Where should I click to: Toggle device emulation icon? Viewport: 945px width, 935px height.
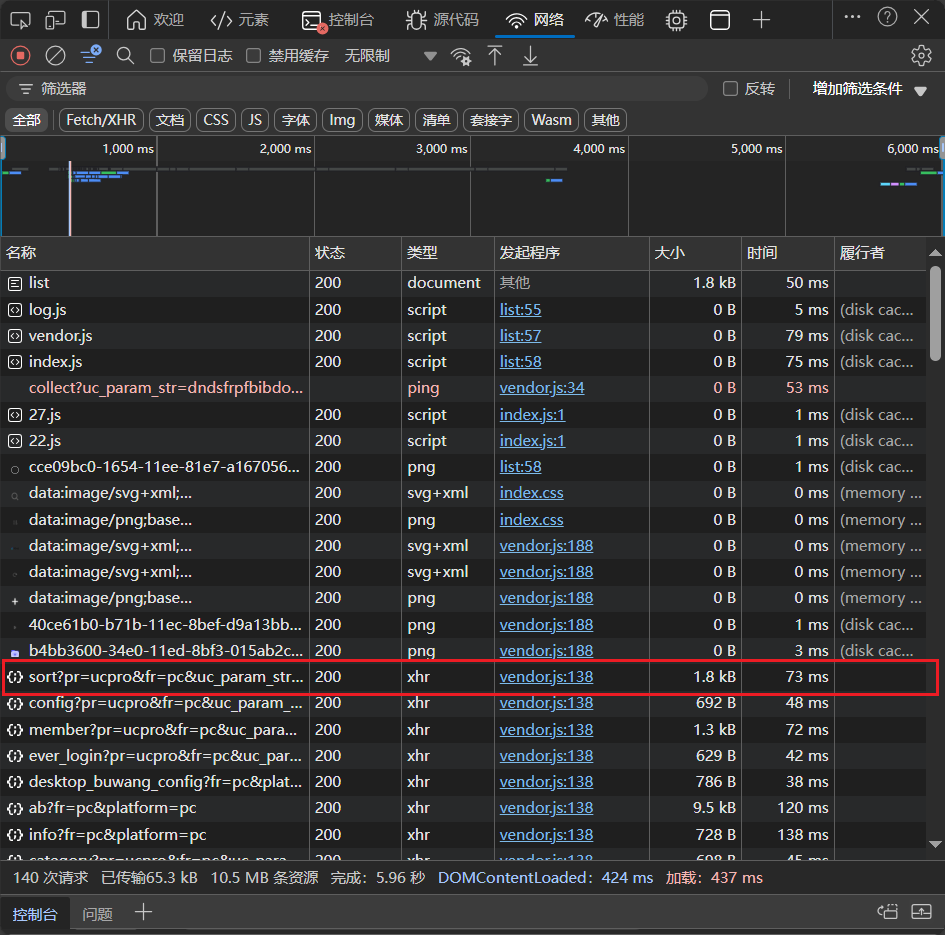pos(56,20)
